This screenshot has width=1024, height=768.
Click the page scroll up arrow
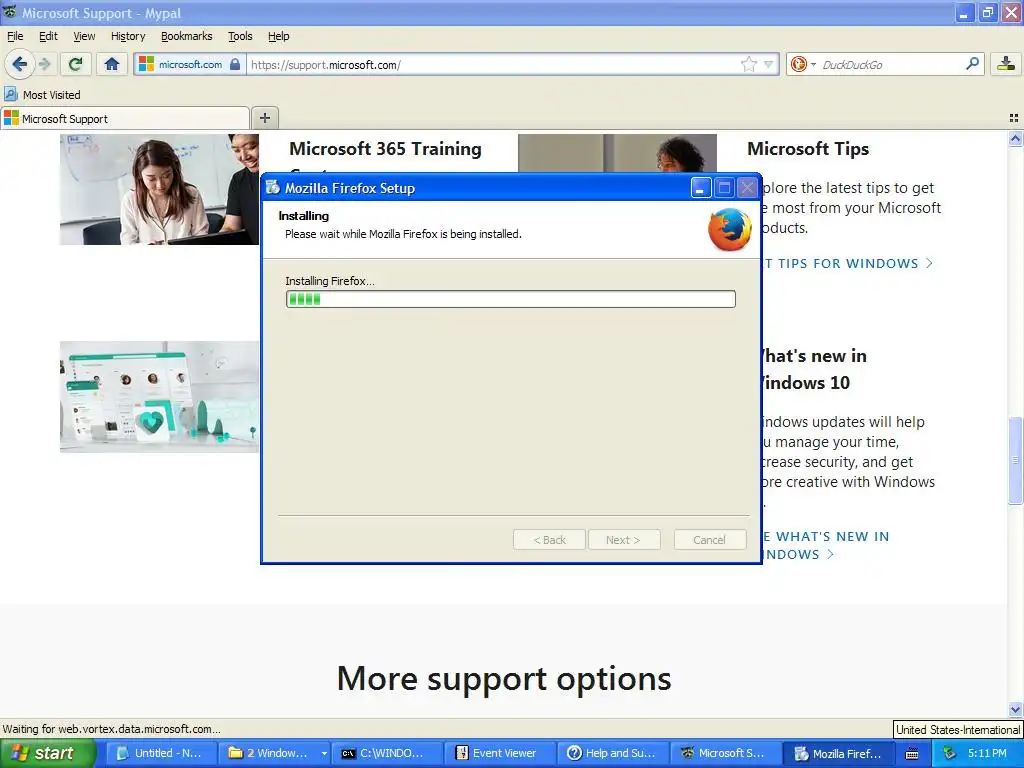coord(1015,138)
